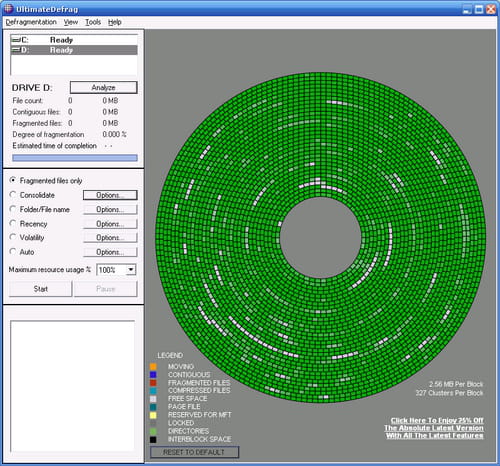Select the Consolidate radio button
The width and height of the screenshot is (500, 466).
coord(13,194)
